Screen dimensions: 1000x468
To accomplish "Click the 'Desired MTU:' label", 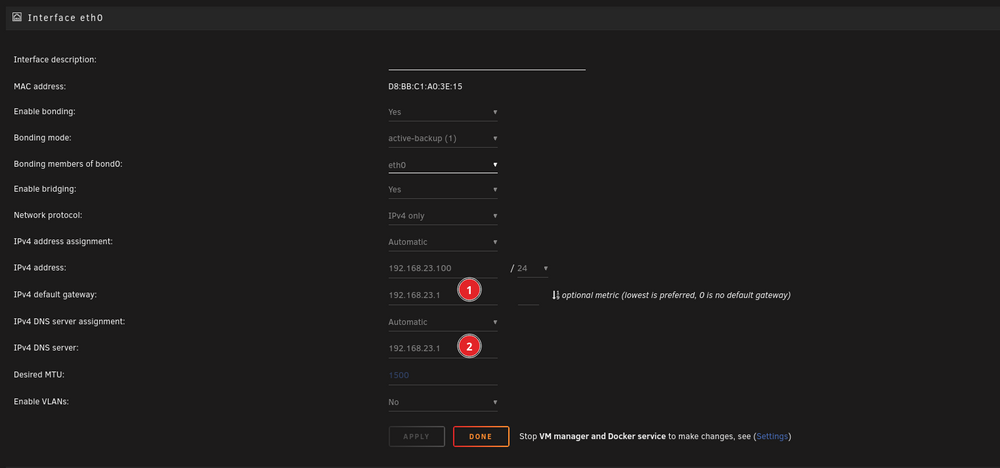I will pos(39,375).
